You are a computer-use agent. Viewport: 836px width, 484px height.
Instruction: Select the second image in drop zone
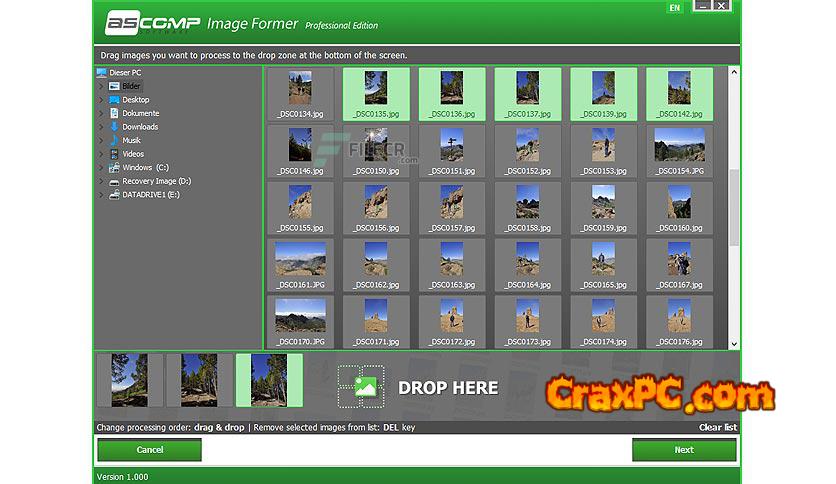tap(199, 381)
